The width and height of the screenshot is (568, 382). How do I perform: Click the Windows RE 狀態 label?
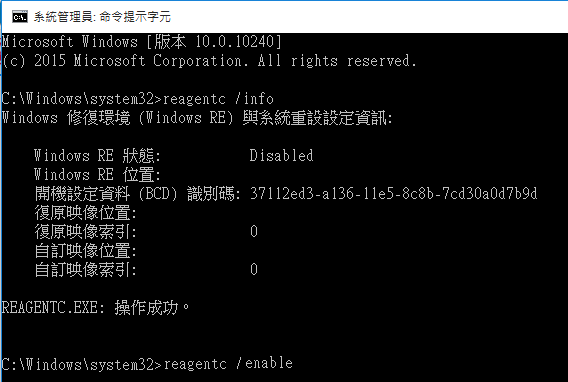click(x=97, y=156)
